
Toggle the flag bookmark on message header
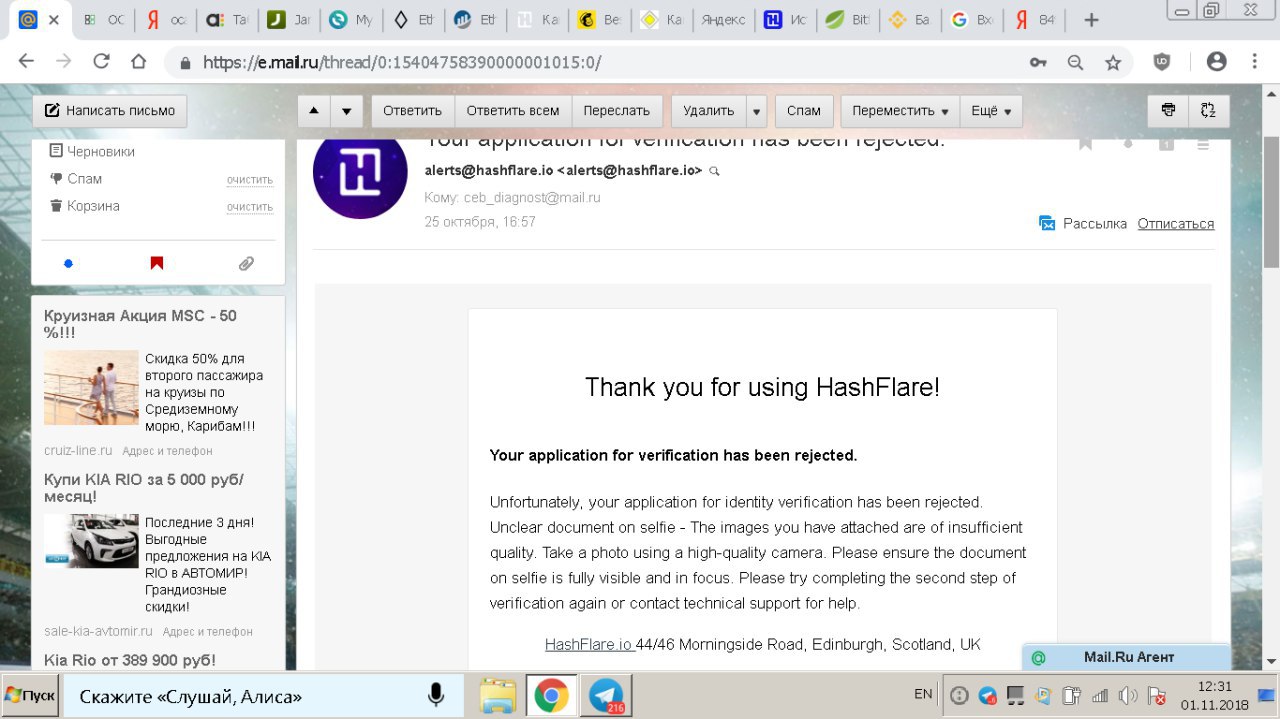click(1086, 143)
